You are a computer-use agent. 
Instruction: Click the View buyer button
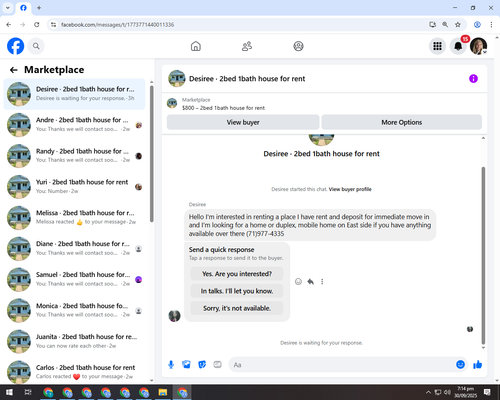click(243, 122)
